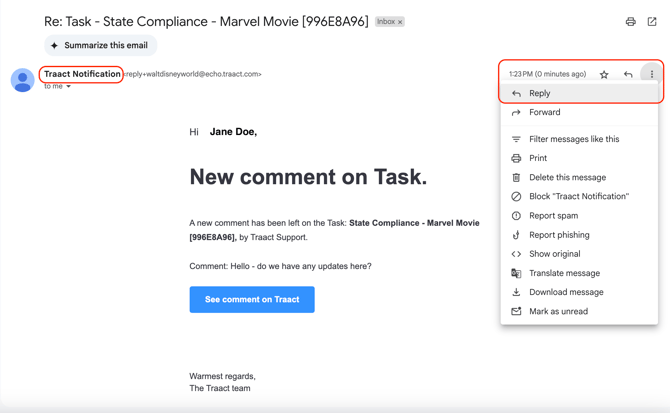Viewport: 670px width, 413px height.
Task: Click the reply arrow icon beside the star
Action: click(x=628, y=74)
